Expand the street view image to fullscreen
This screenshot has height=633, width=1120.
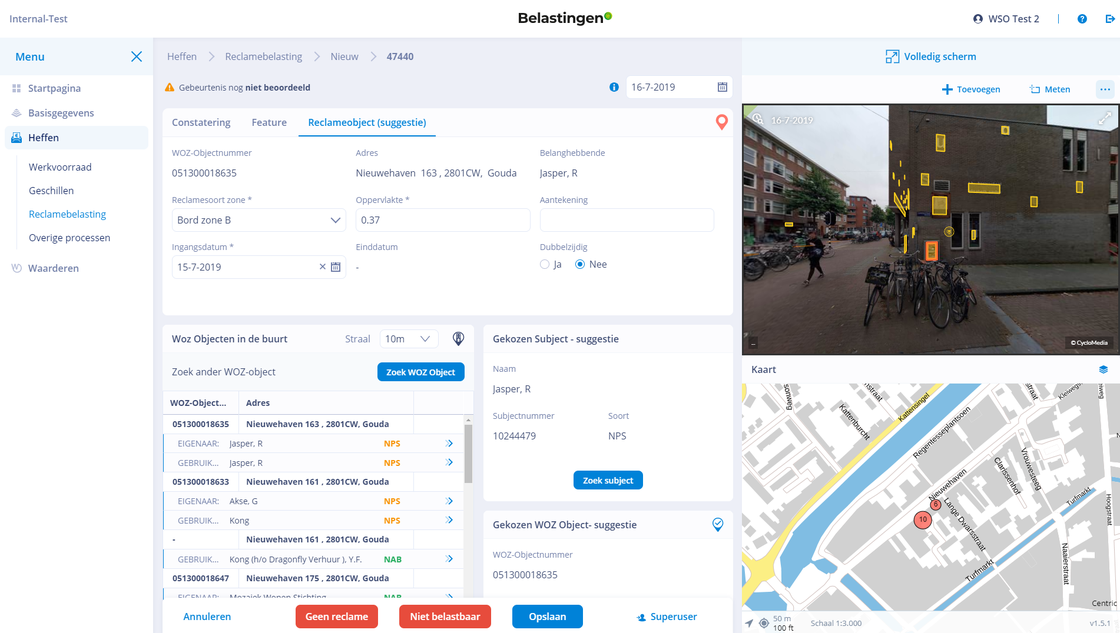pos(1104,118)
